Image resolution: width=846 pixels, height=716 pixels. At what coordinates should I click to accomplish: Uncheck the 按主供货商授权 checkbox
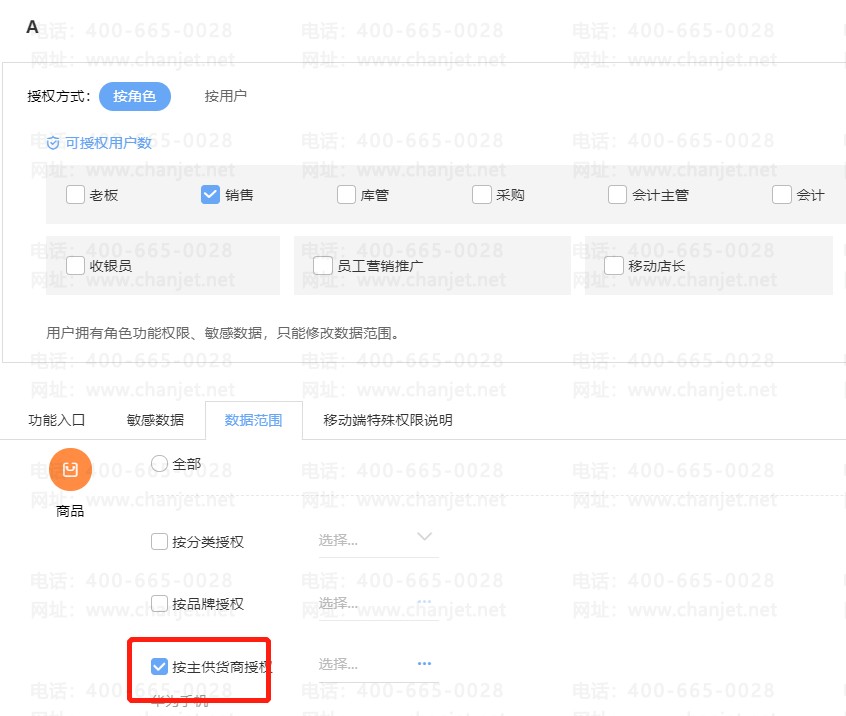click(159, 667)
